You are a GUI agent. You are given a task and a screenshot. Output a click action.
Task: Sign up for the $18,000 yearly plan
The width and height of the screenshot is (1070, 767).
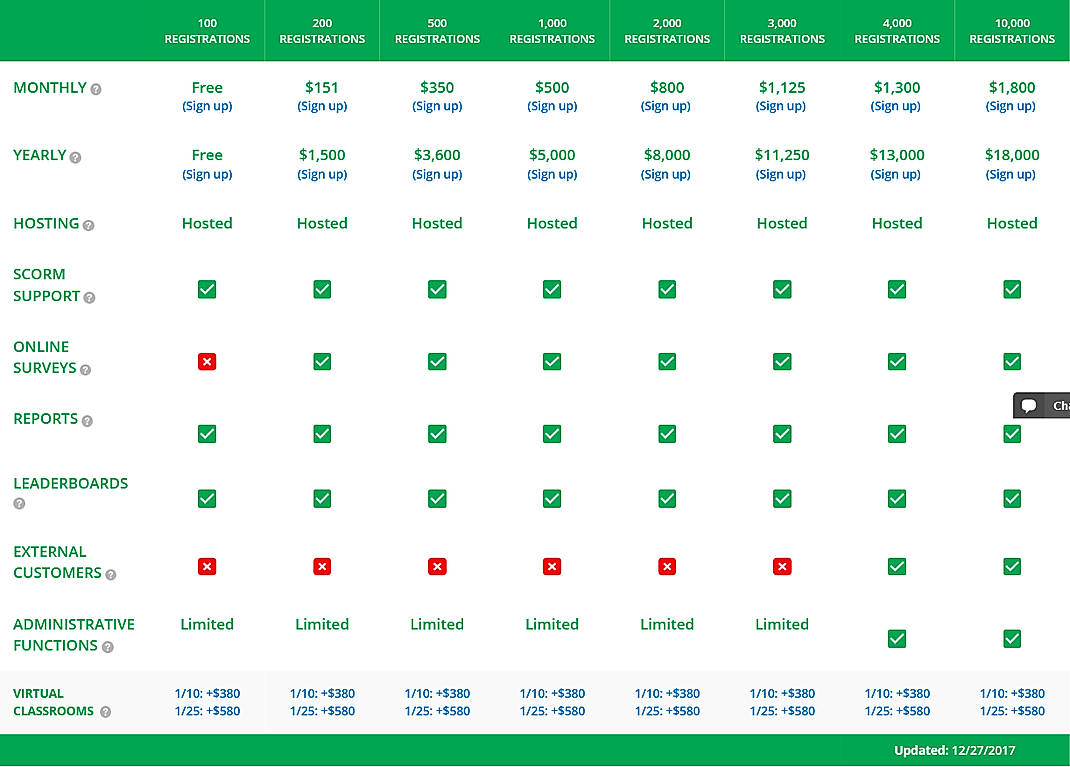pos(1012,173)
